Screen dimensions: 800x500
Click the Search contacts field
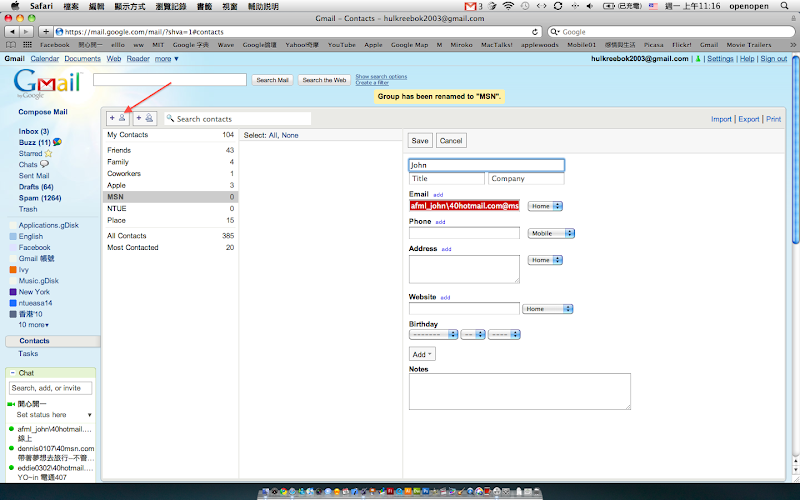coord(238,119)
